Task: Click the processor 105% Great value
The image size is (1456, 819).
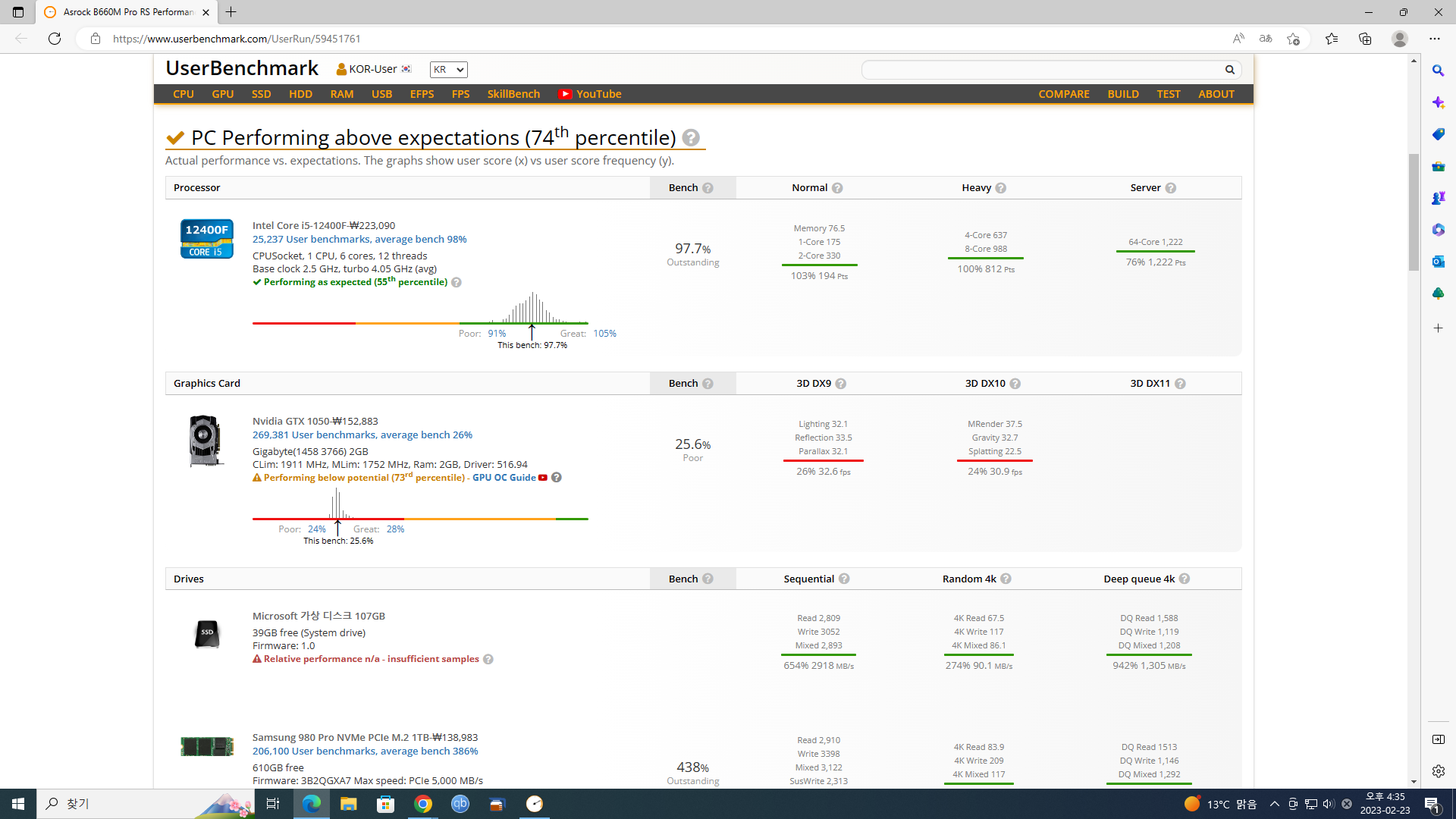Action: [604, 334]
